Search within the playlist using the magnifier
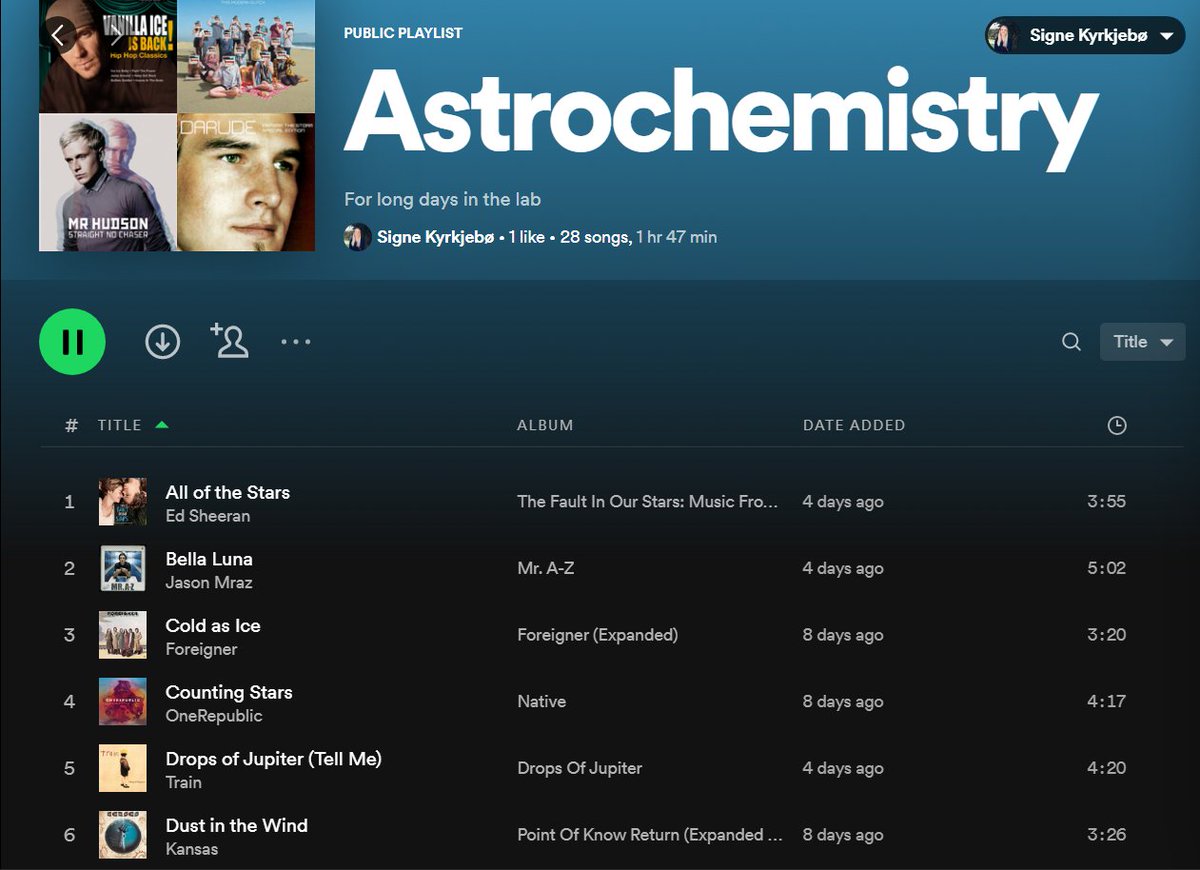Image resolution: width=1200 pixels, height=870 pixels. tap(1071, 342)
